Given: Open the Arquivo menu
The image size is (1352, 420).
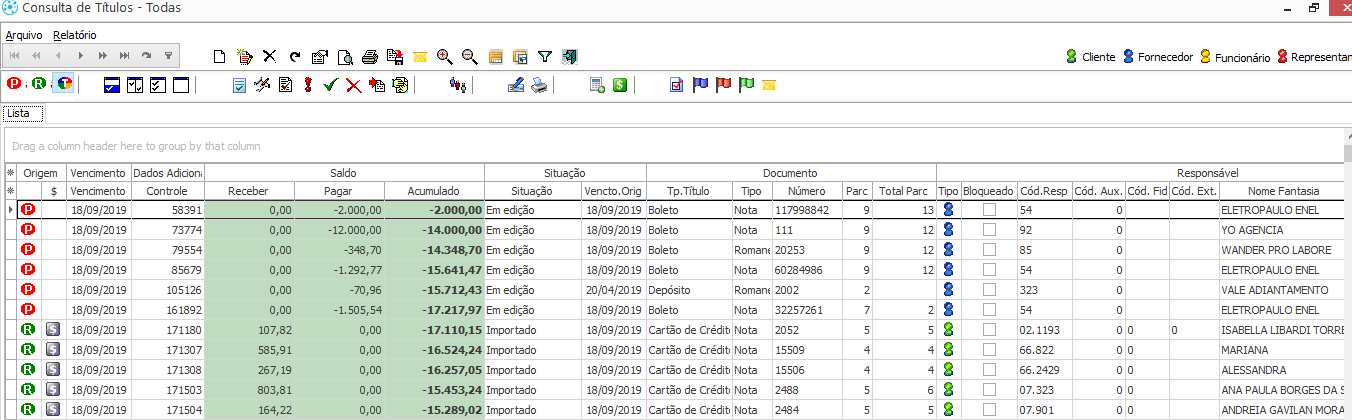Looking at the screenshot, I should pos(24,34).
